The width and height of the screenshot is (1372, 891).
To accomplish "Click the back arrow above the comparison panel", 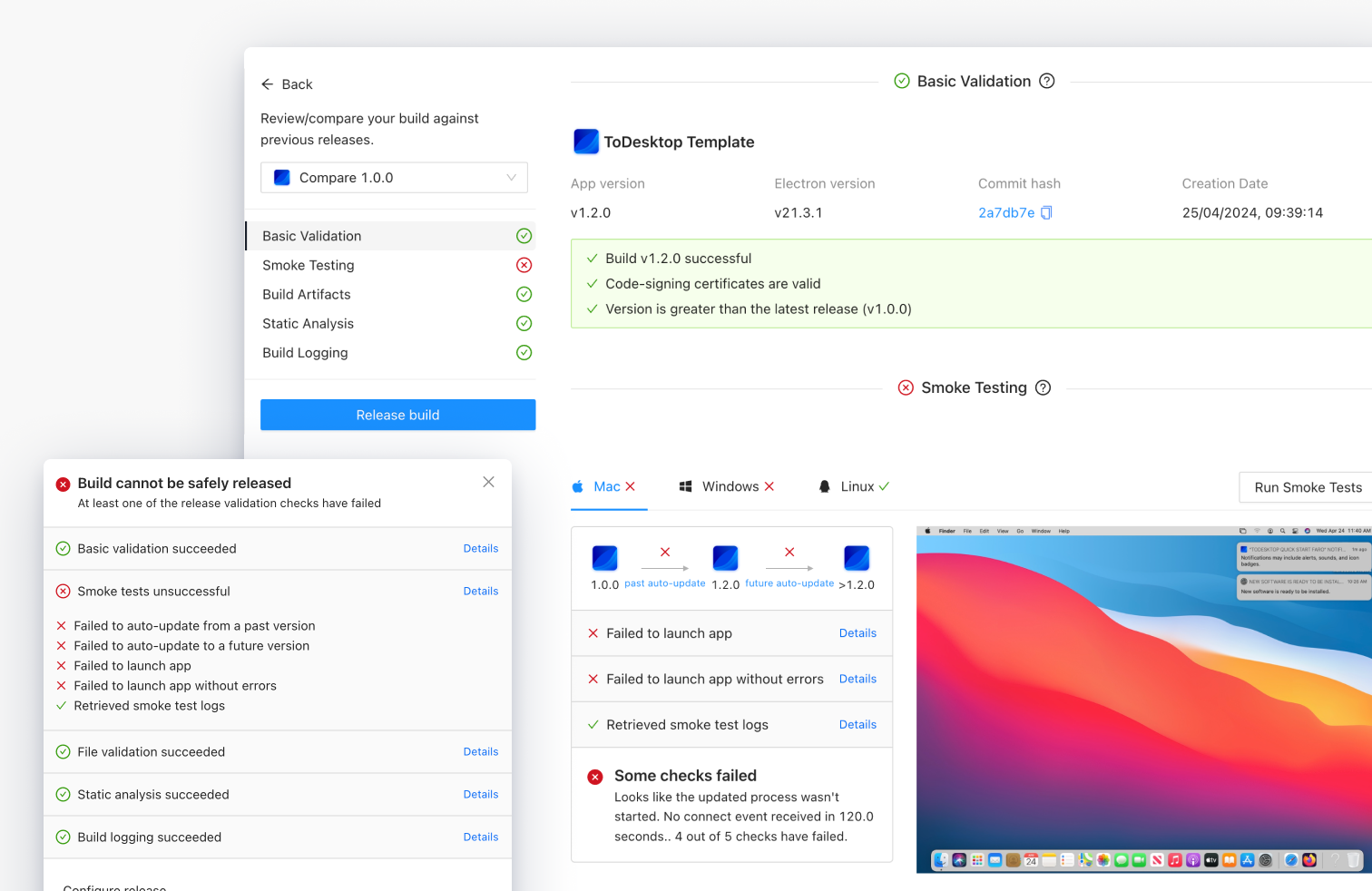I will tap(266, 83).
